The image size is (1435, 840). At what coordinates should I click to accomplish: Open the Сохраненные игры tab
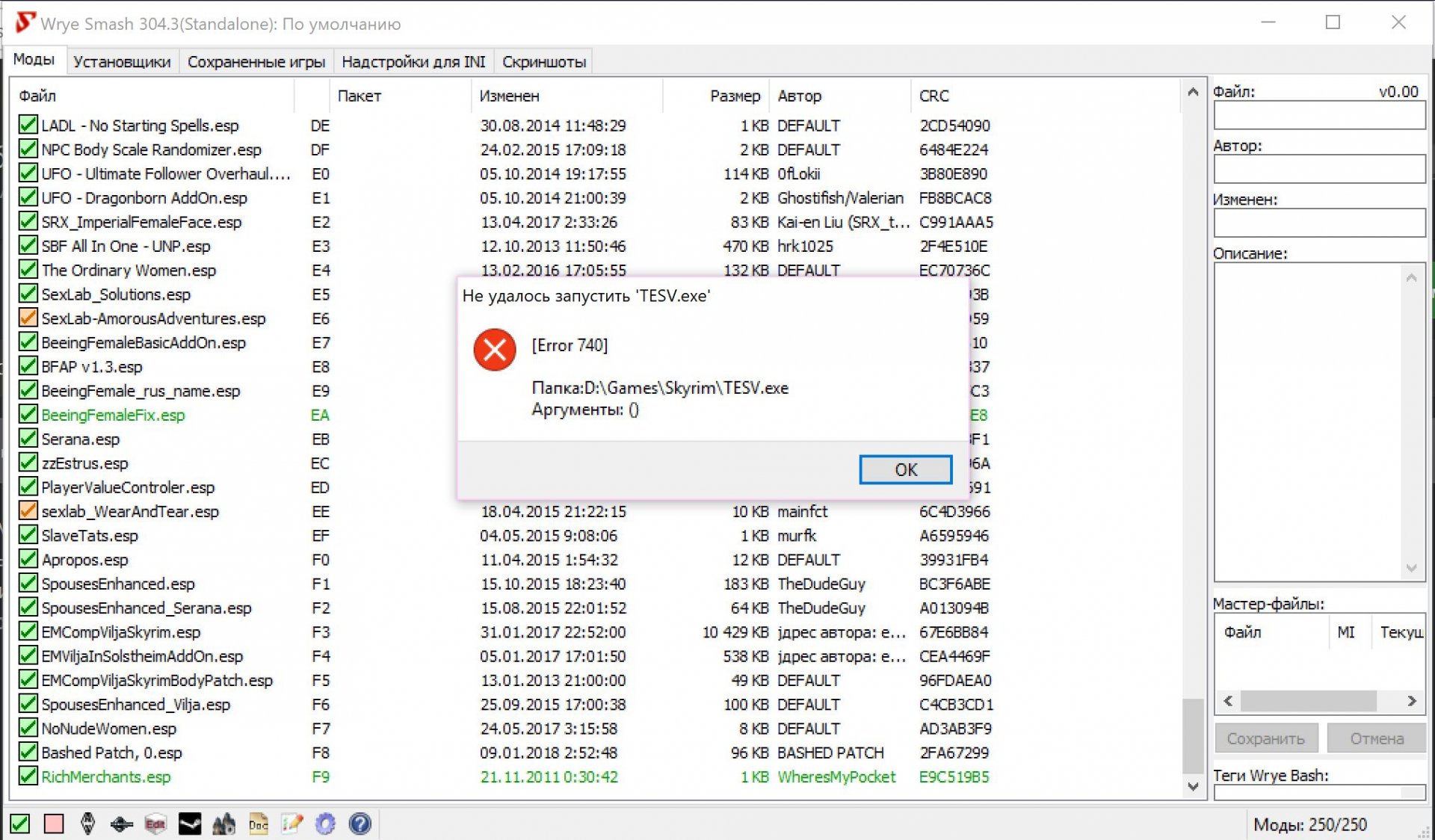256,61
